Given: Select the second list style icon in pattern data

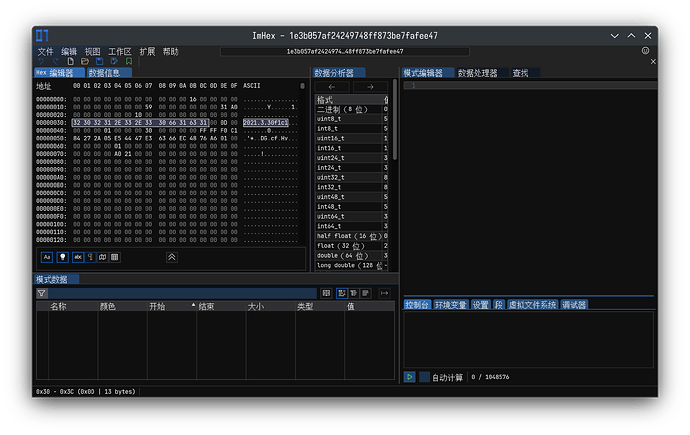Looking at the screenshot, I should [354, 293].
